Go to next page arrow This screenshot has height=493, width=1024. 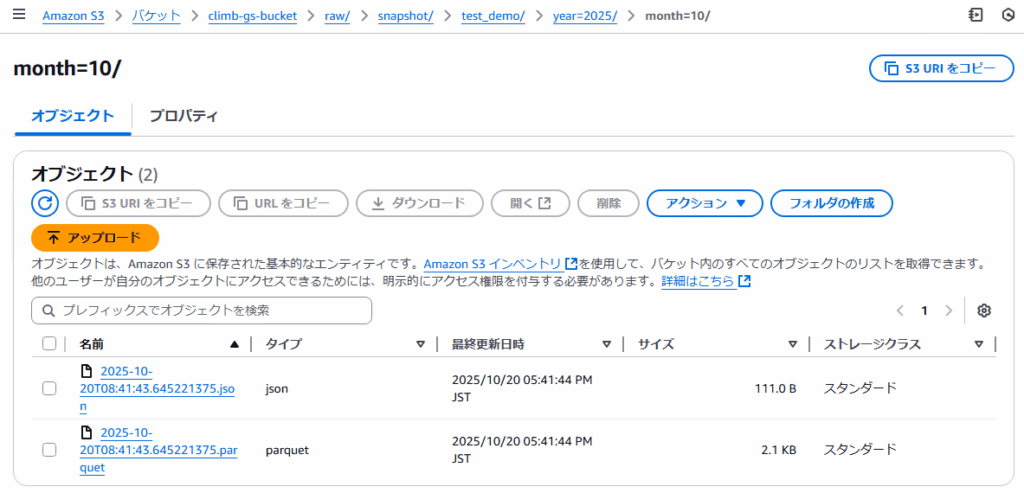tap(948, 311)
